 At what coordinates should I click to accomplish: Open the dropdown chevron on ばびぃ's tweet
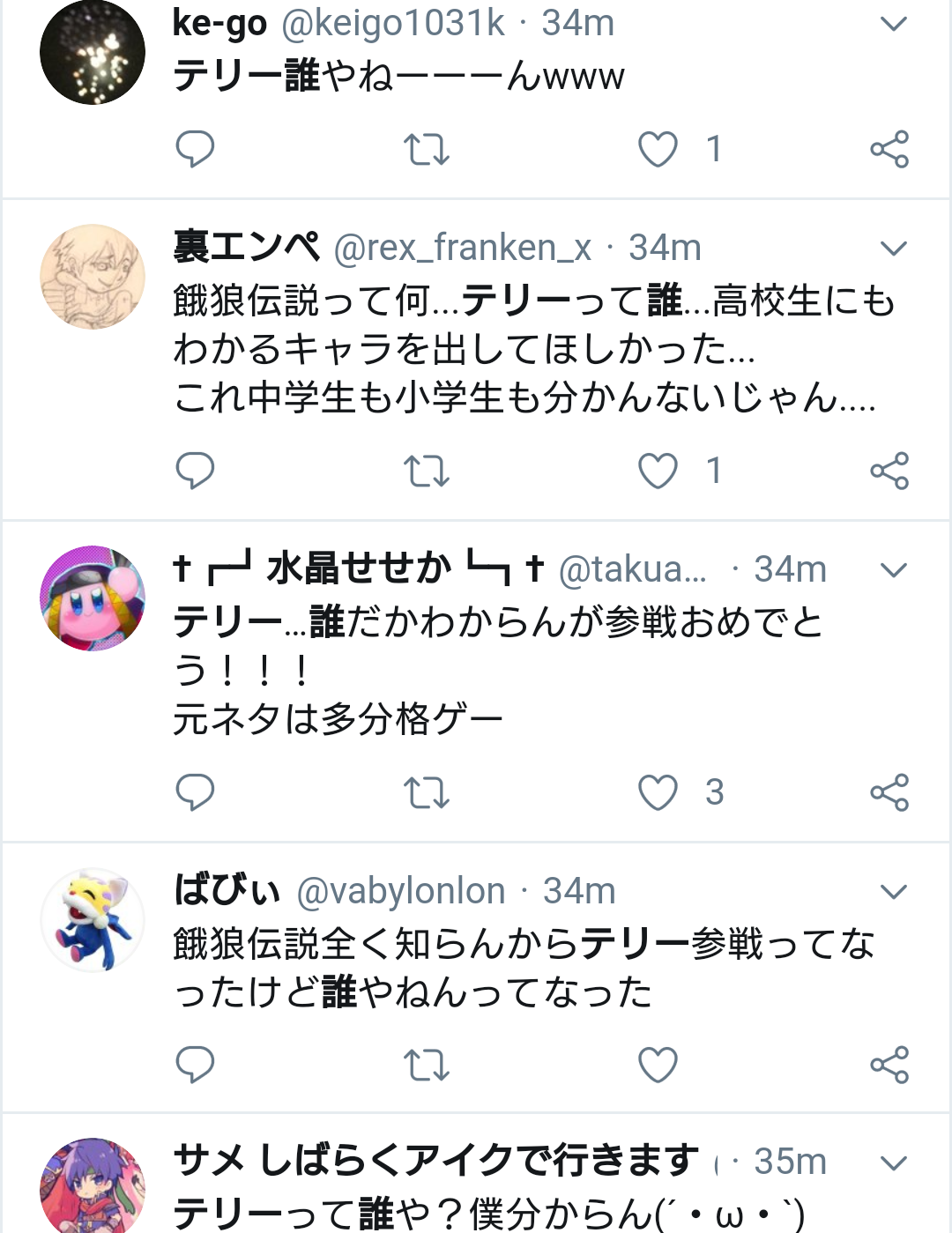click(x=894, y=892)
